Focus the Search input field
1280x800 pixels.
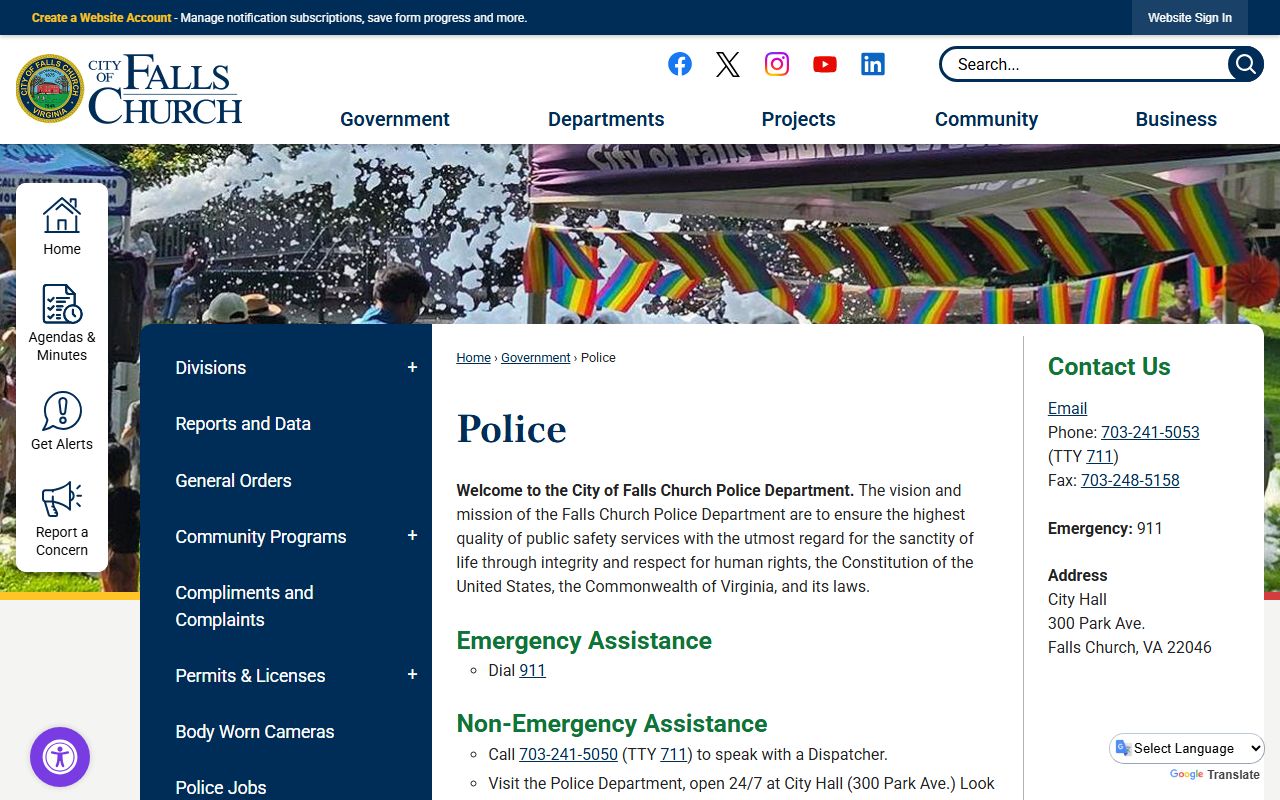(1085, 64)
